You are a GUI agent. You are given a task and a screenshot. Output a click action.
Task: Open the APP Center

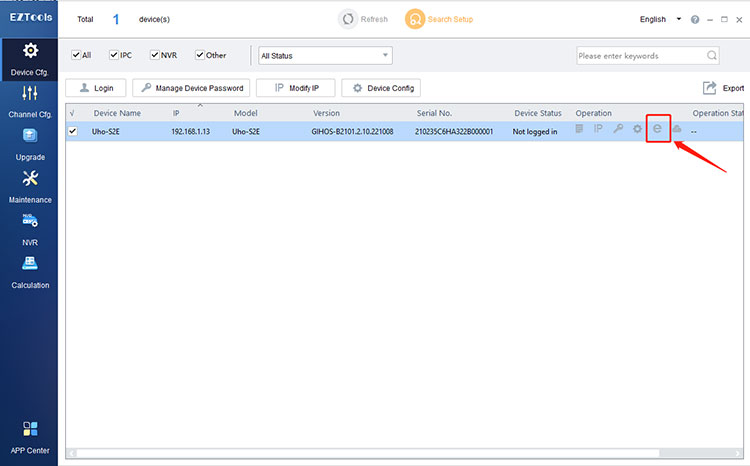coord(30,437)
